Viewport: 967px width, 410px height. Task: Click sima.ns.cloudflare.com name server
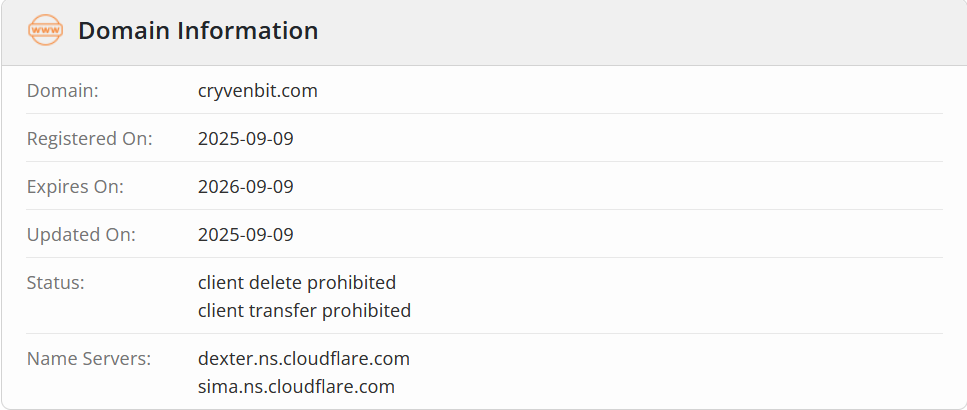[296, 387]
